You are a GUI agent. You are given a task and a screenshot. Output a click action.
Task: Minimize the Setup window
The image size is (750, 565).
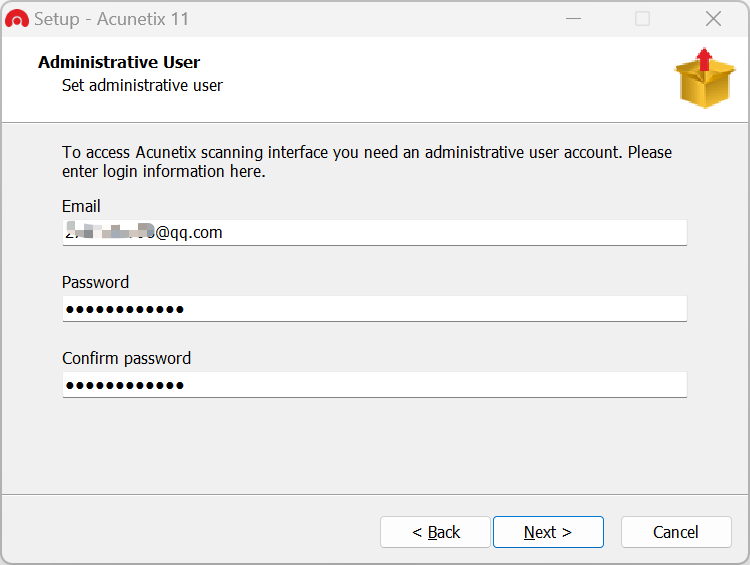573,19
